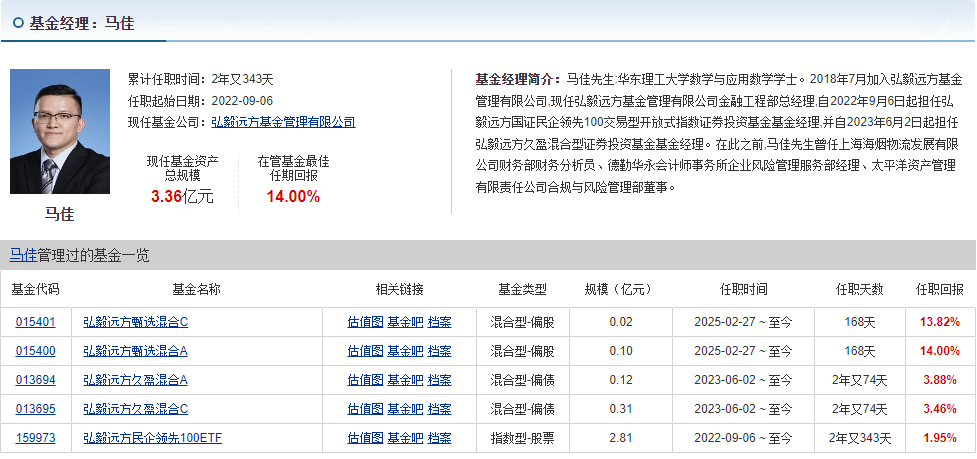Open 估值图 for 弘毅远方甄选混合C row

click(x=365, y=322)
